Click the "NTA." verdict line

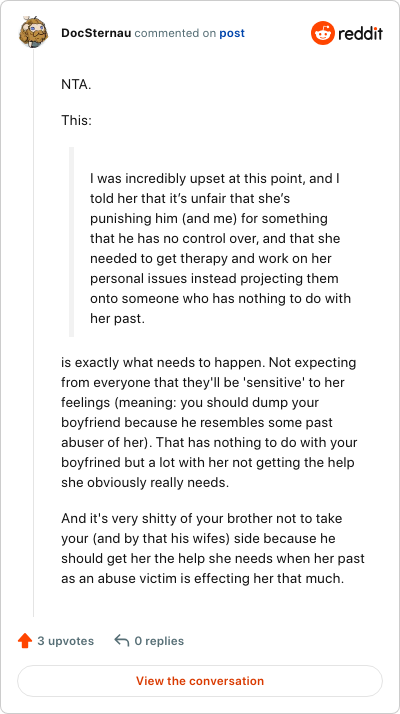pyautogui.click(x=76, y=85)
